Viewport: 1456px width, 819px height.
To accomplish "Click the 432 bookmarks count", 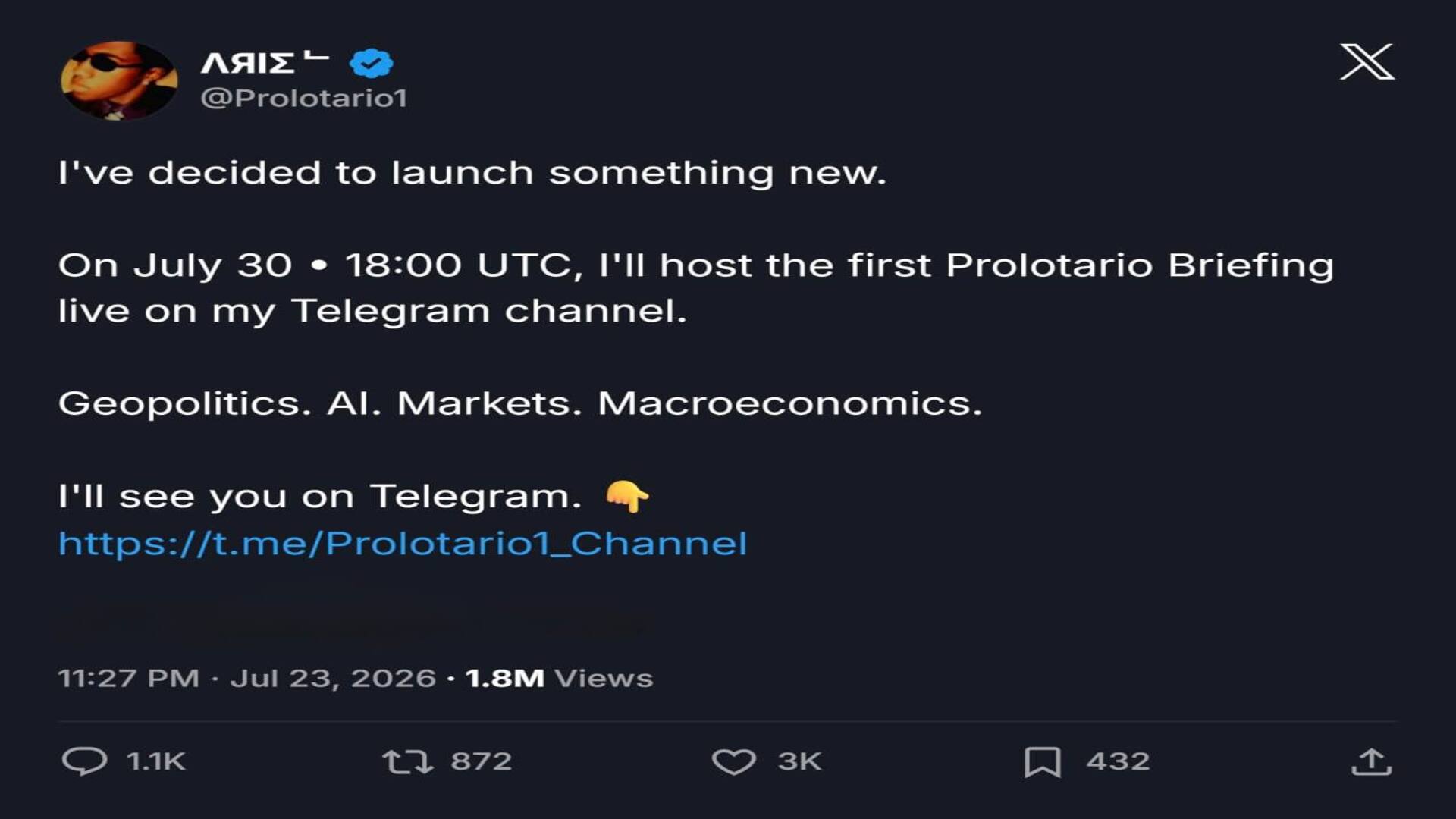I will coord(1118,761).
